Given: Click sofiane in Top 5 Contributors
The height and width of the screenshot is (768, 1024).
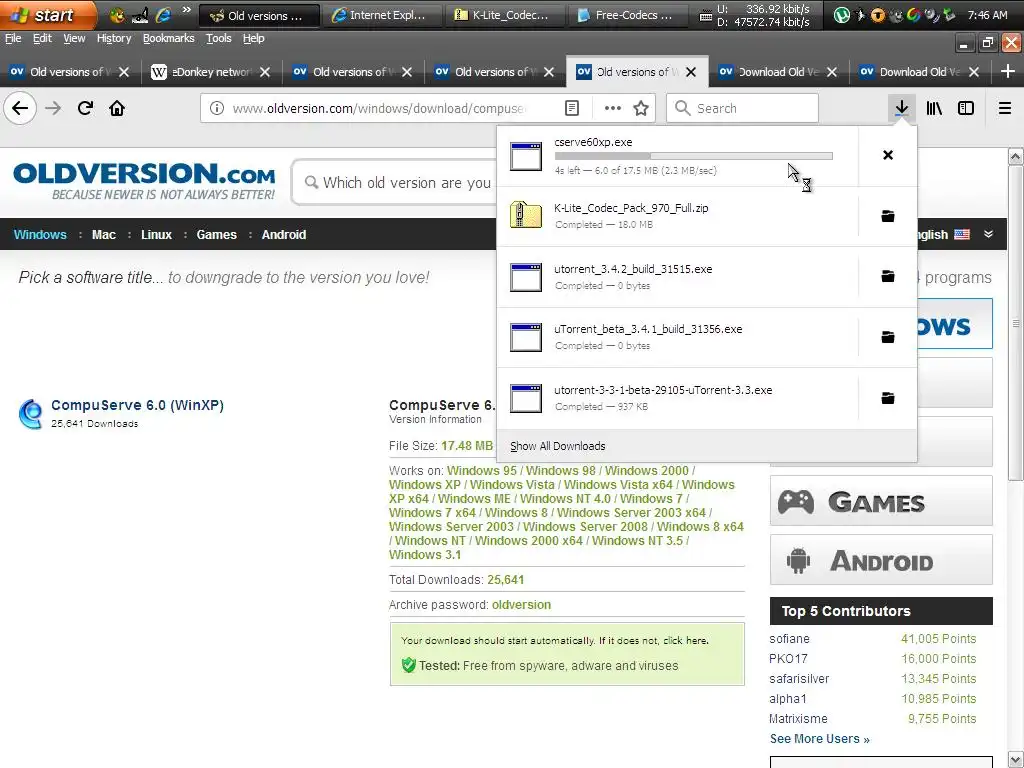Looking at the screenshot, I should tap(789, 639).
